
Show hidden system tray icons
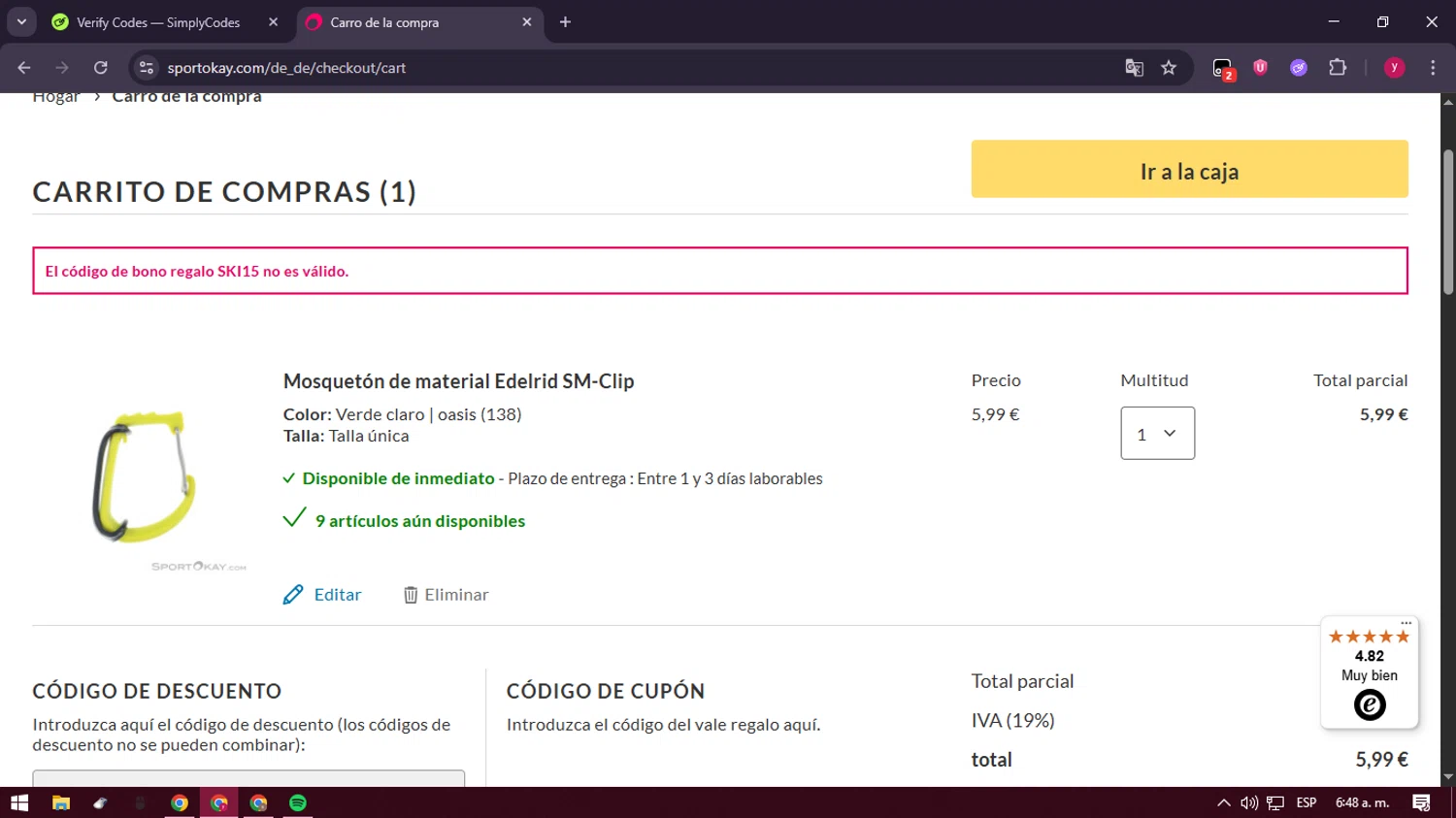point(1224,802)
